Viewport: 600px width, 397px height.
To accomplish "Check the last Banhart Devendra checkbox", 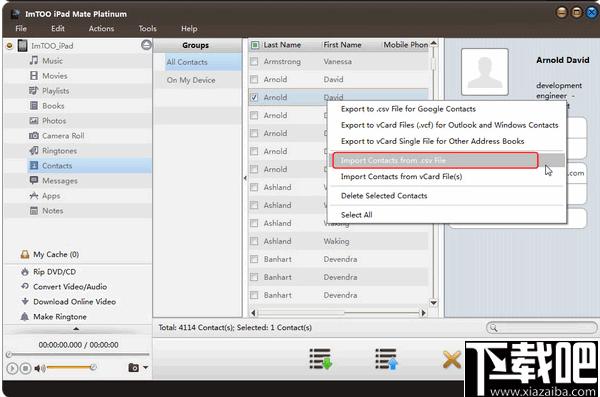I will point(254,295).
